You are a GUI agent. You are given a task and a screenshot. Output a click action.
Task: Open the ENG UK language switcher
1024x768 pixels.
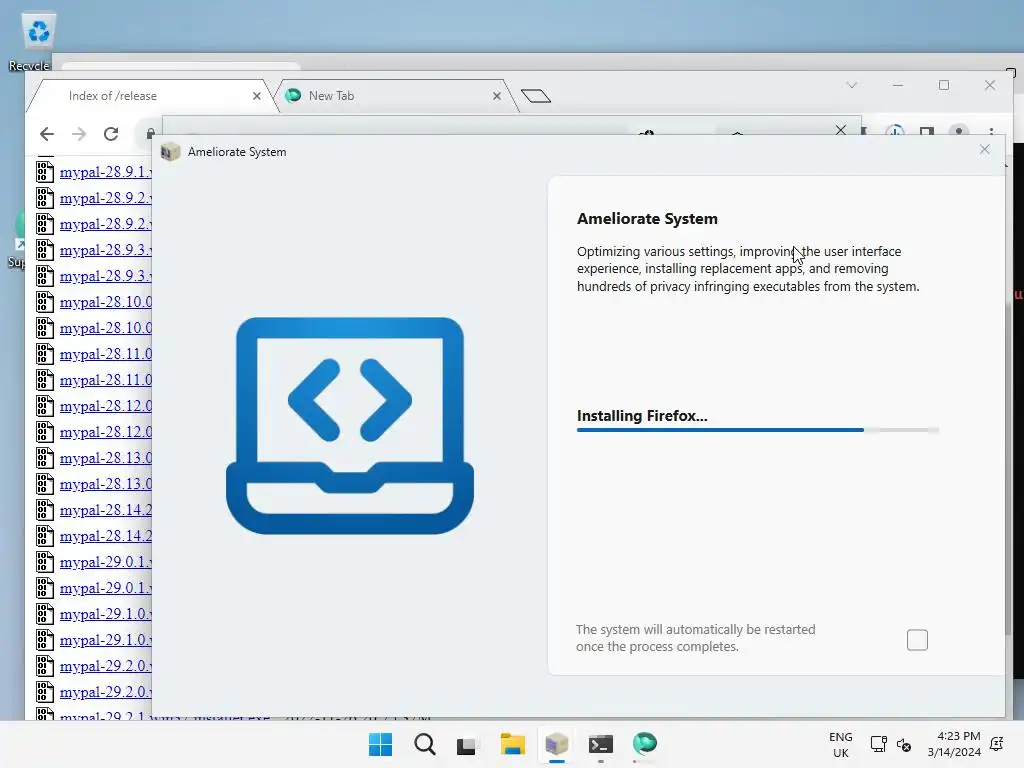click(x=840, y=744)
